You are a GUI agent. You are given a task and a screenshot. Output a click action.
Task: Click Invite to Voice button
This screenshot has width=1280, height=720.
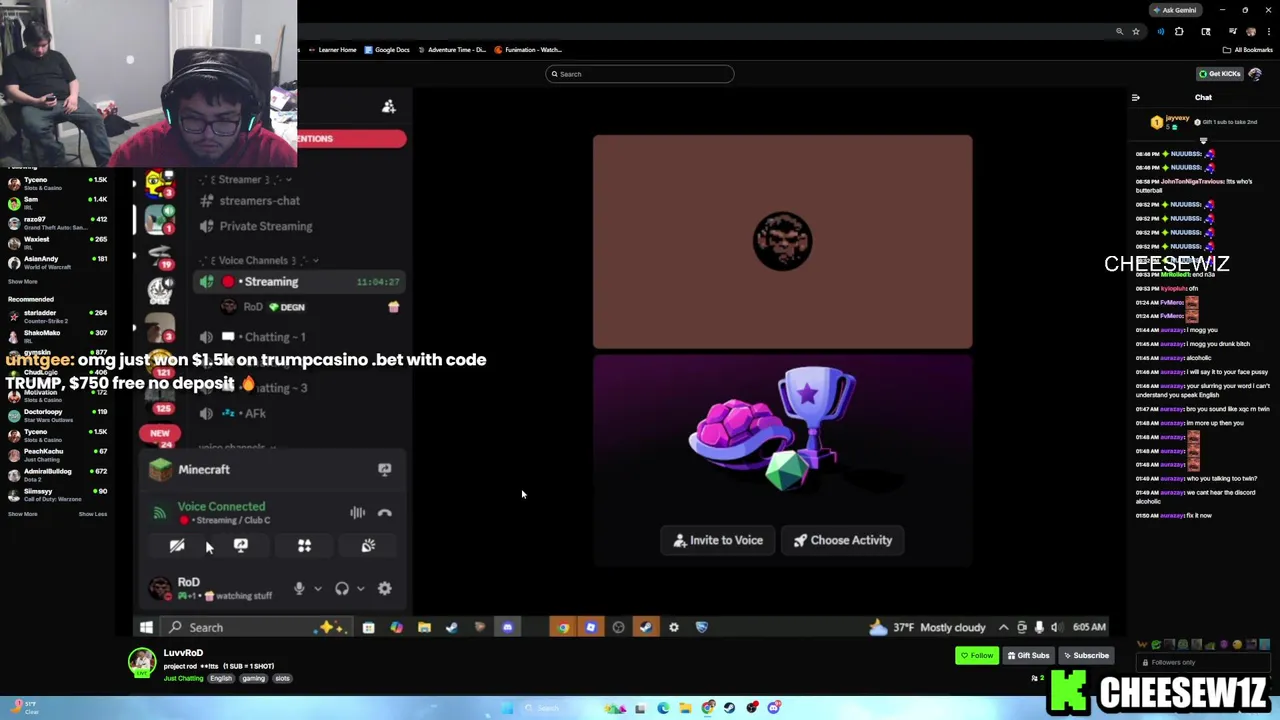pos(718,541)
